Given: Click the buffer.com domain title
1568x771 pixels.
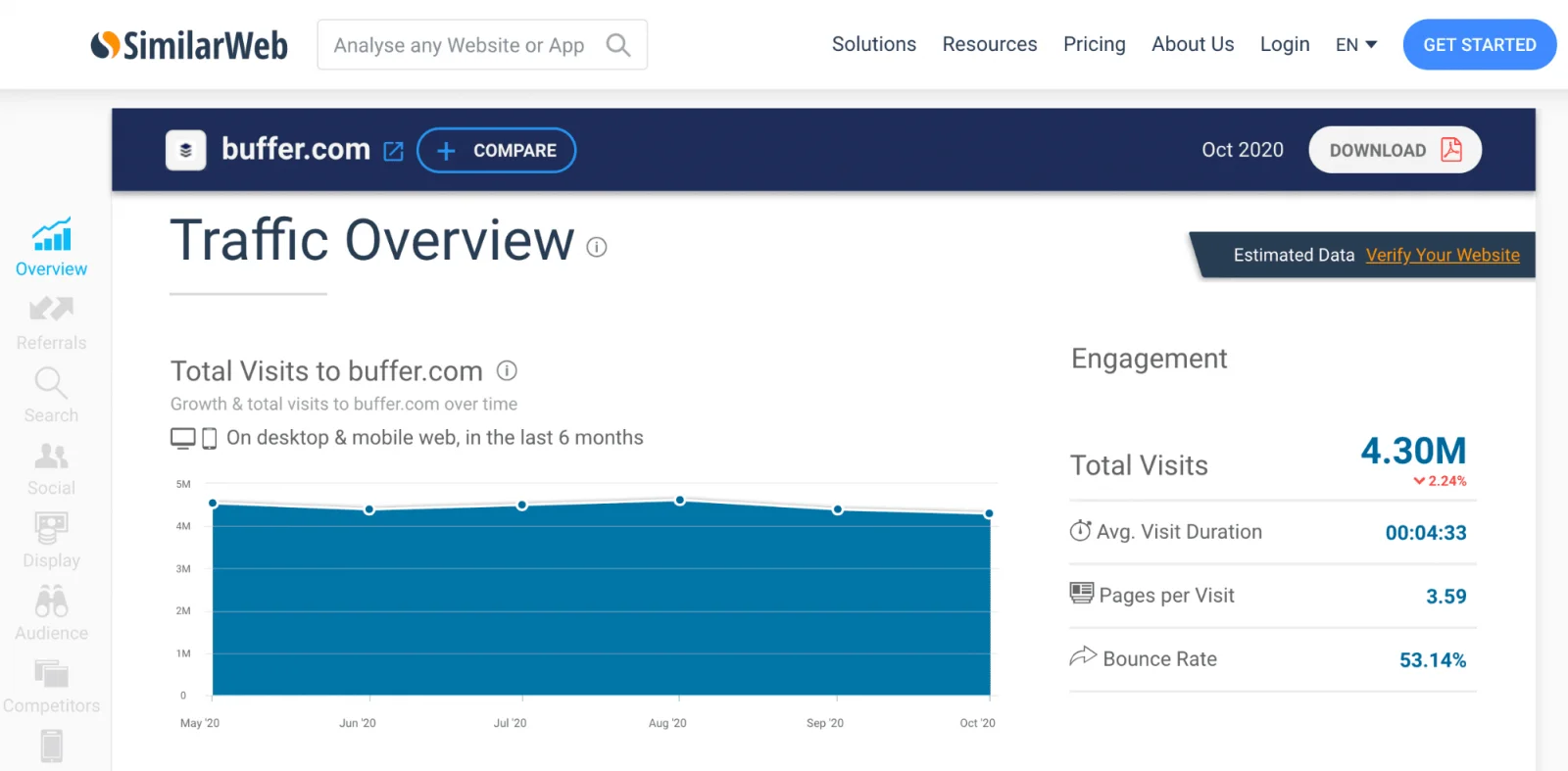Looking at the screenshot, I should (296, 149).
